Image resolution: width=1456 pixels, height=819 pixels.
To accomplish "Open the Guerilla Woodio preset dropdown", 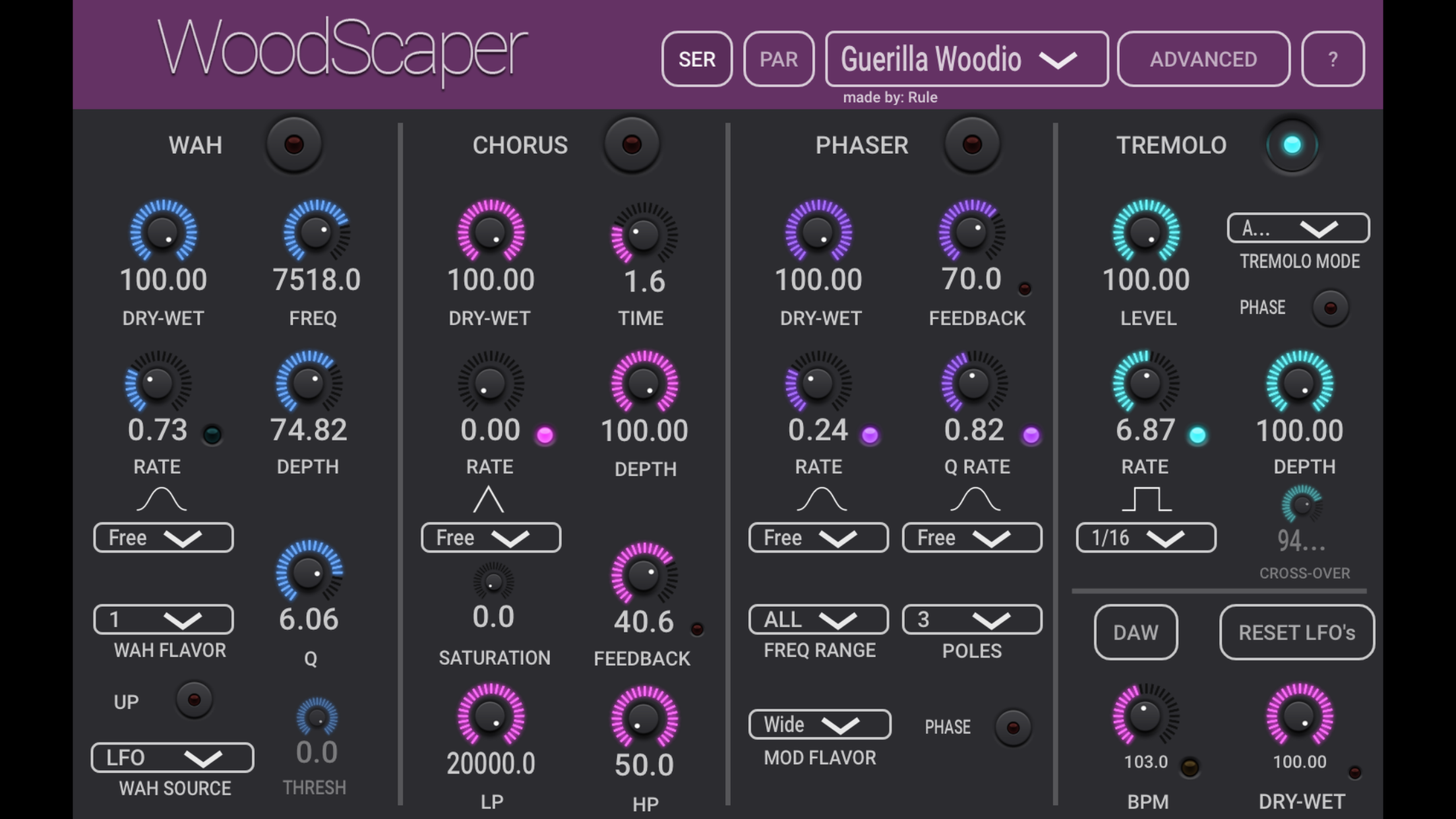I will click(966, 59).
